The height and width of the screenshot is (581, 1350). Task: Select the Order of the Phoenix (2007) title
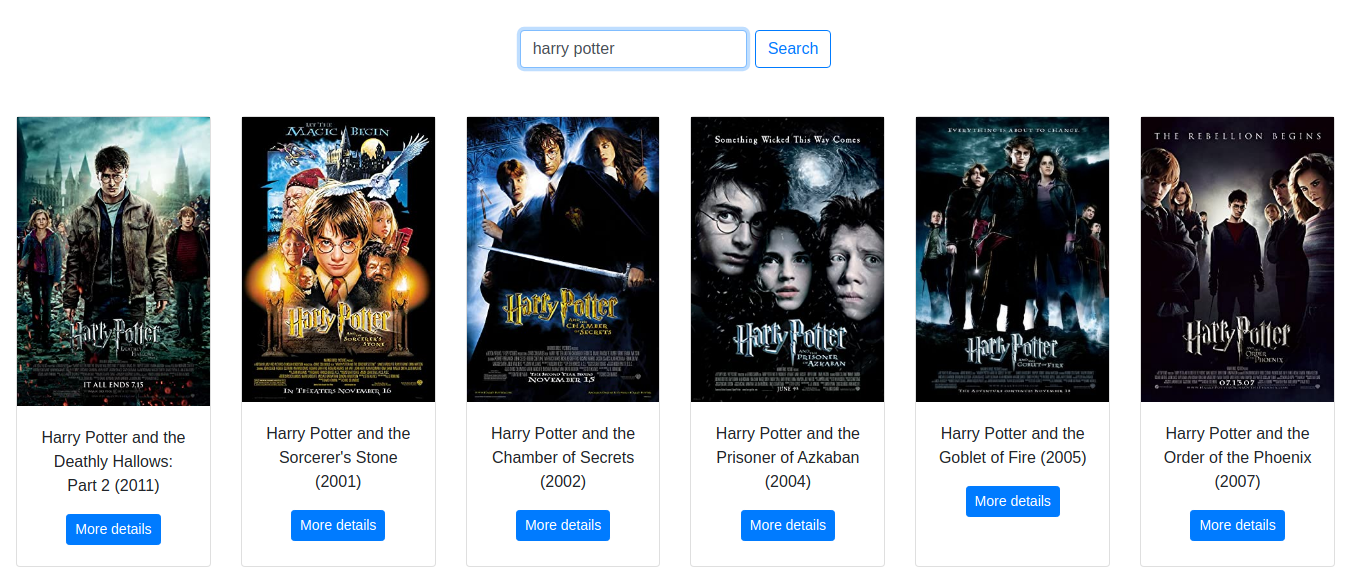pos(1237,457)
